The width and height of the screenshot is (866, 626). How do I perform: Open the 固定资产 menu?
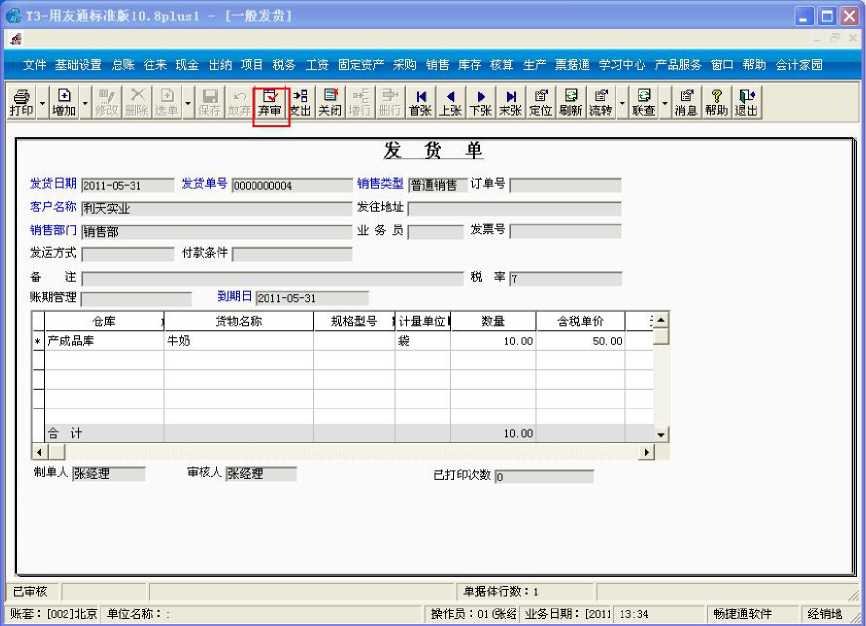tap(361, 65)
